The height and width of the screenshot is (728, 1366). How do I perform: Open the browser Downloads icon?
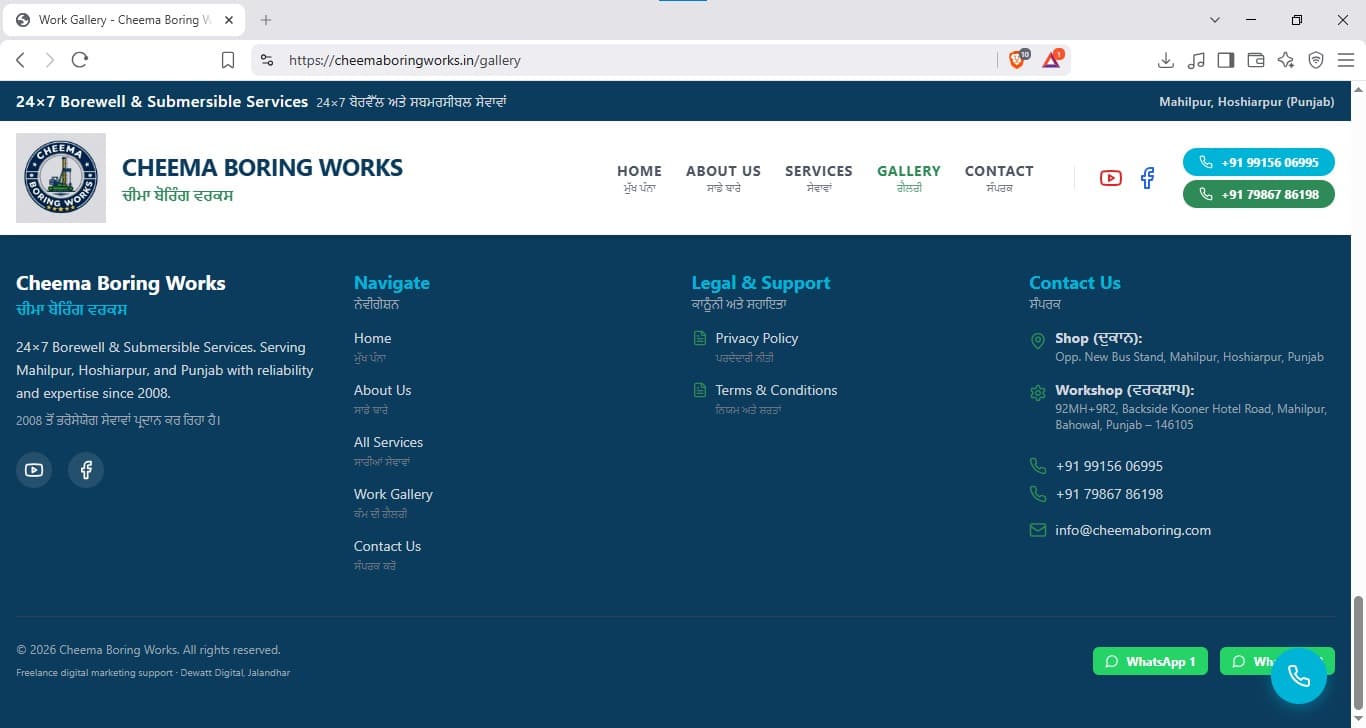1166,60
